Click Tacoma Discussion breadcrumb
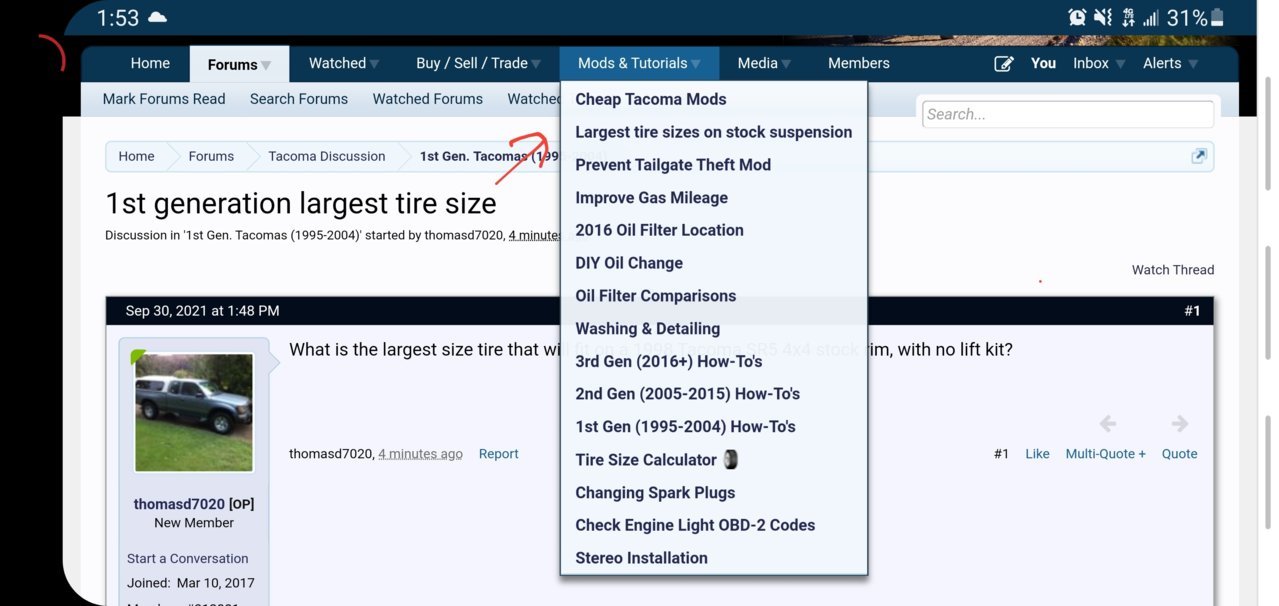This screenshot has width=1279, height=606. pos(327,156)
